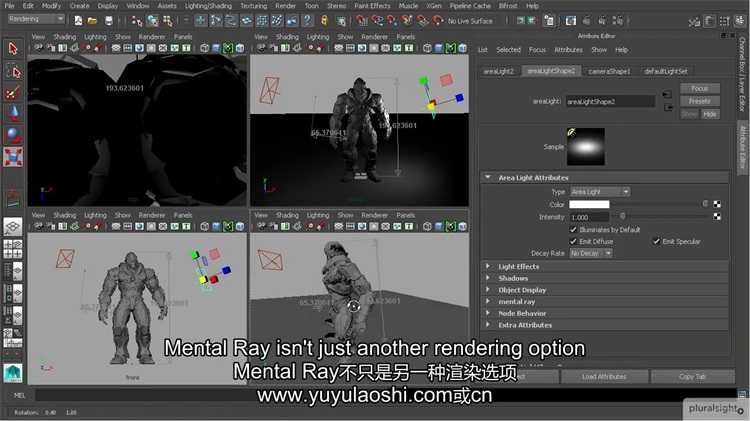
Task: Open scene with folder icon
Action: [92, 21]
